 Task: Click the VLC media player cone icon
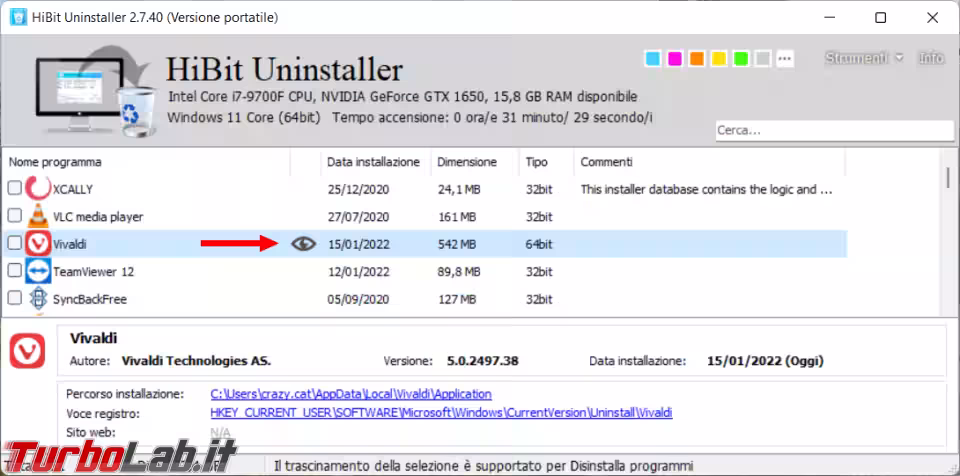pos(38,216)
